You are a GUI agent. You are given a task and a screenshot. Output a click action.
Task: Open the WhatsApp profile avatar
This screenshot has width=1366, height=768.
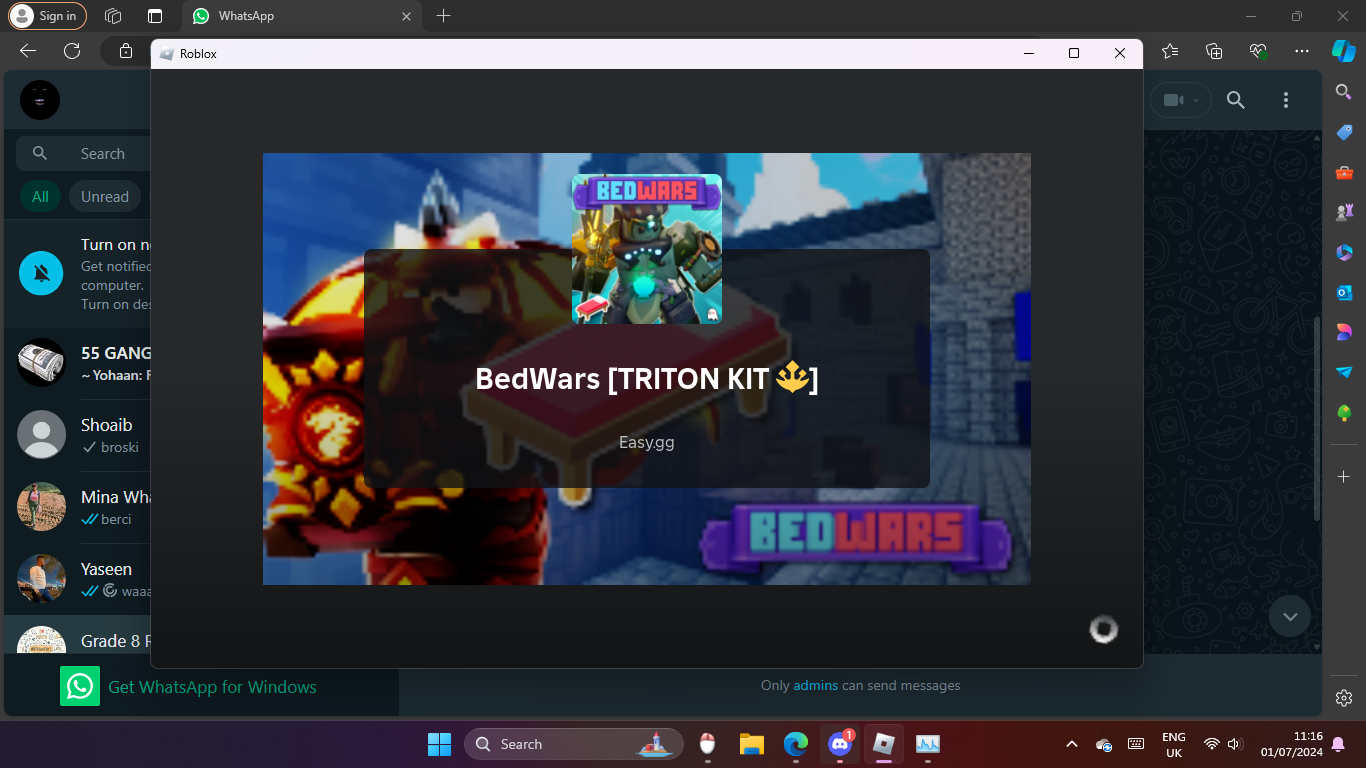coord(40,100)
